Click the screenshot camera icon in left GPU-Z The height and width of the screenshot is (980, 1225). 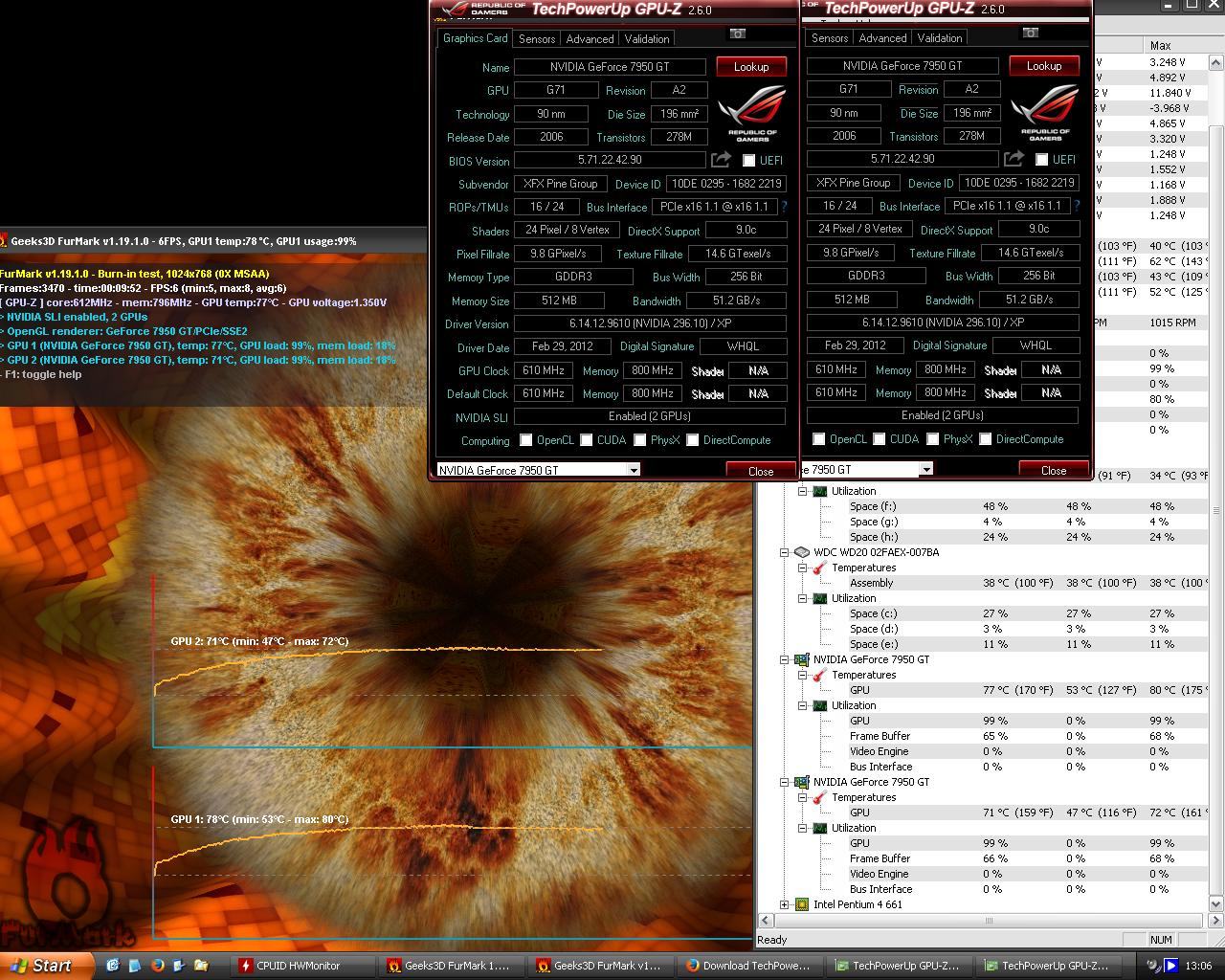[x=737, y=33]
